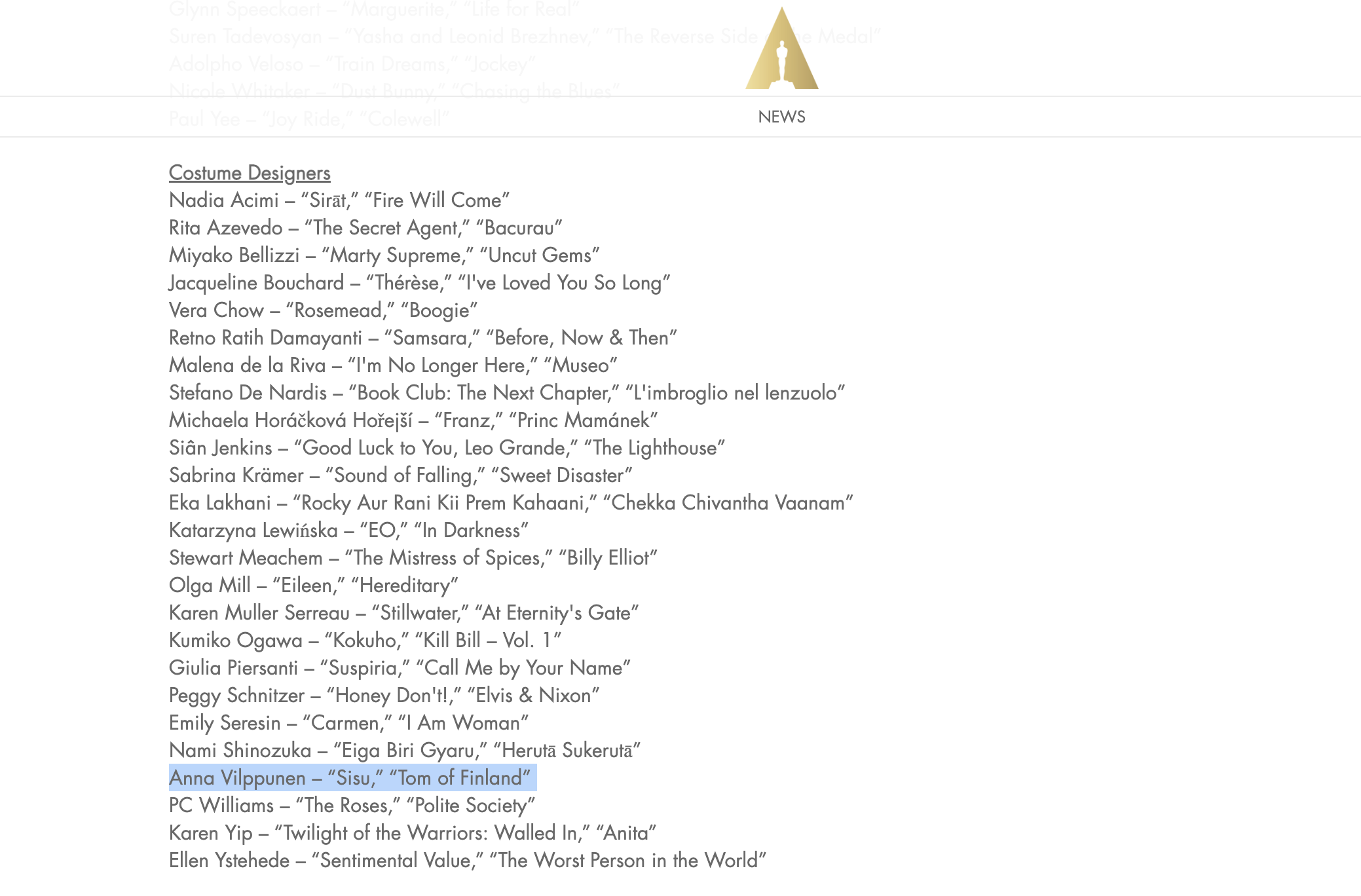
Task: Select the Nadia Acimi line
Action: (x=339, y=200)
